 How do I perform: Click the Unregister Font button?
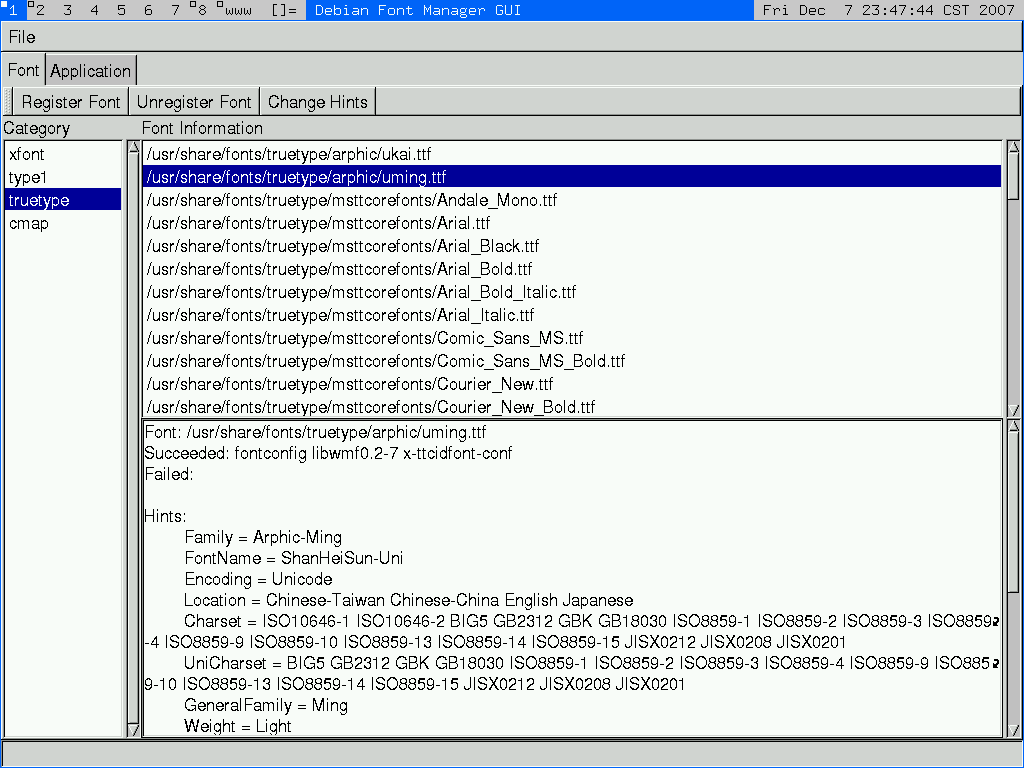click(x=194, y=102)
